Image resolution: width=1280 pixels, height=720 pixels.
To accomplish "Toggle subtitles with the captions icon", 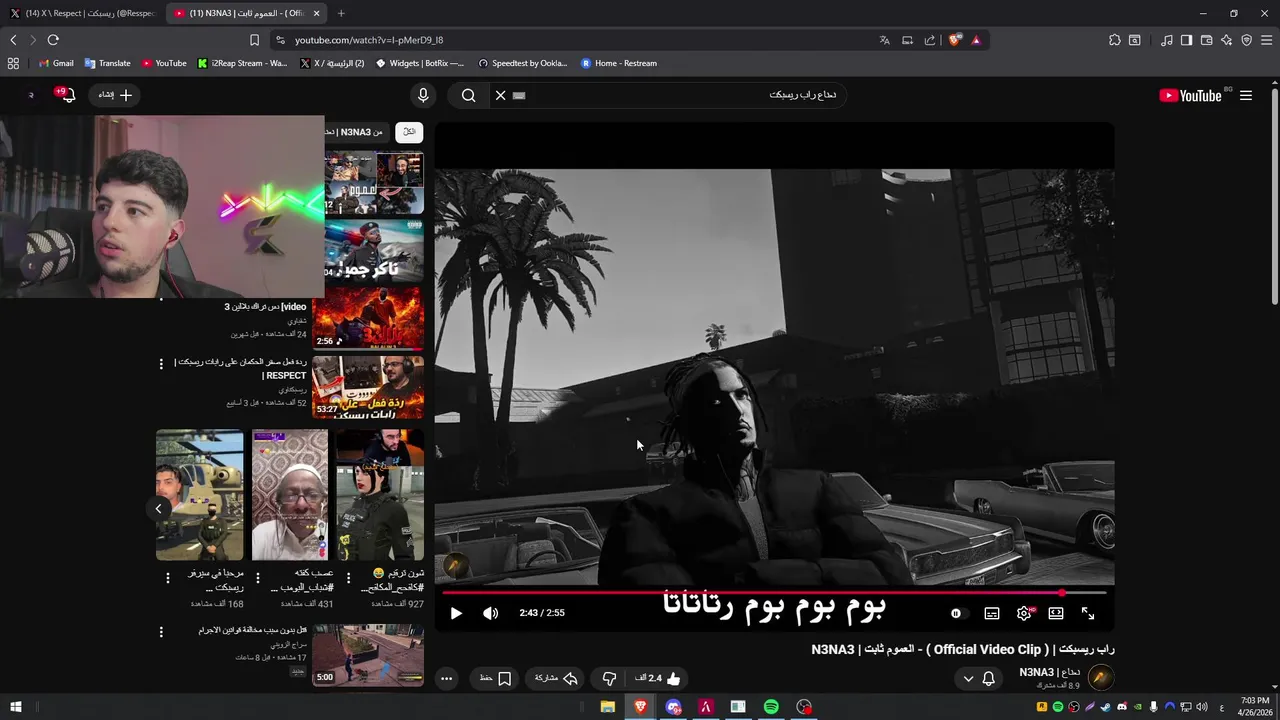I will tap(992, 613).
